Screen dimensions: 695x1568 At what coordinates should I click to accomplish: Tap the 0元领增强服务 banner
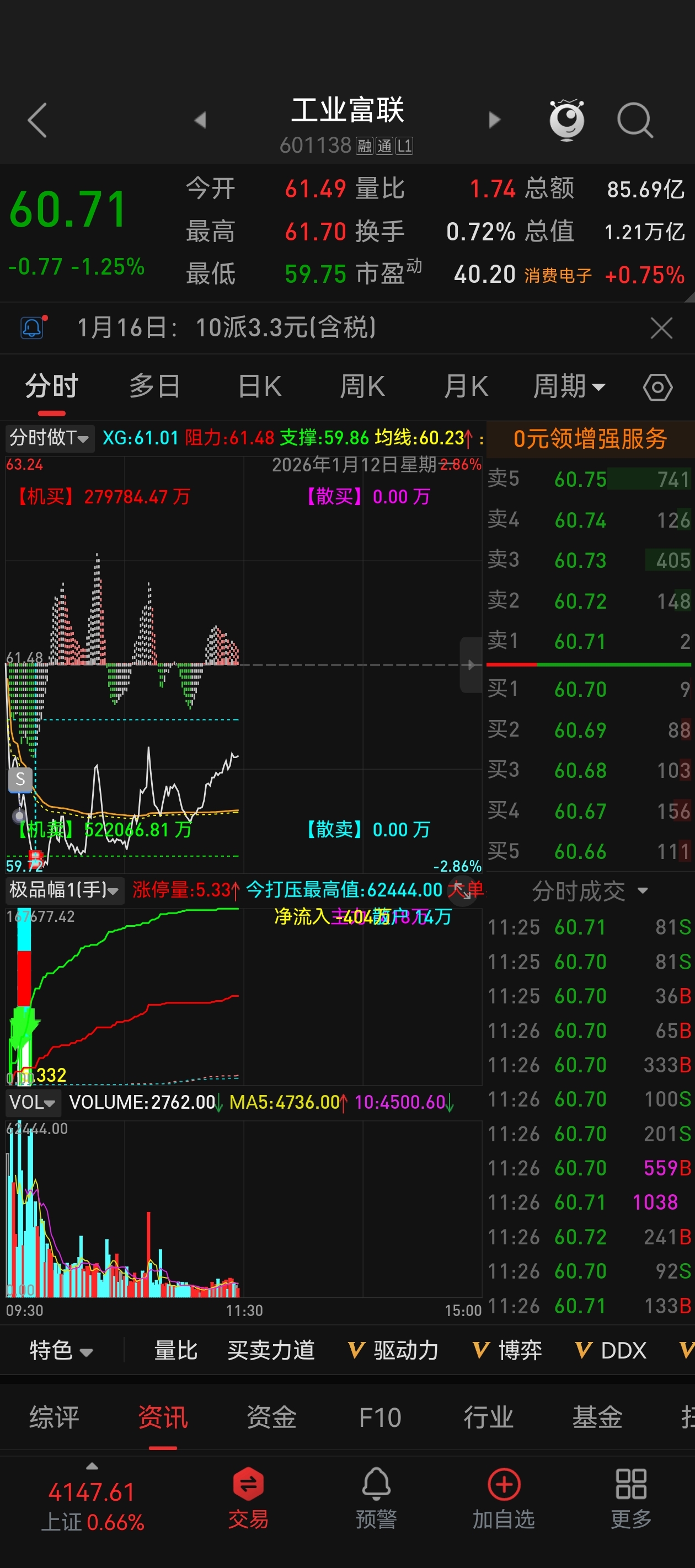pos(590,438)
